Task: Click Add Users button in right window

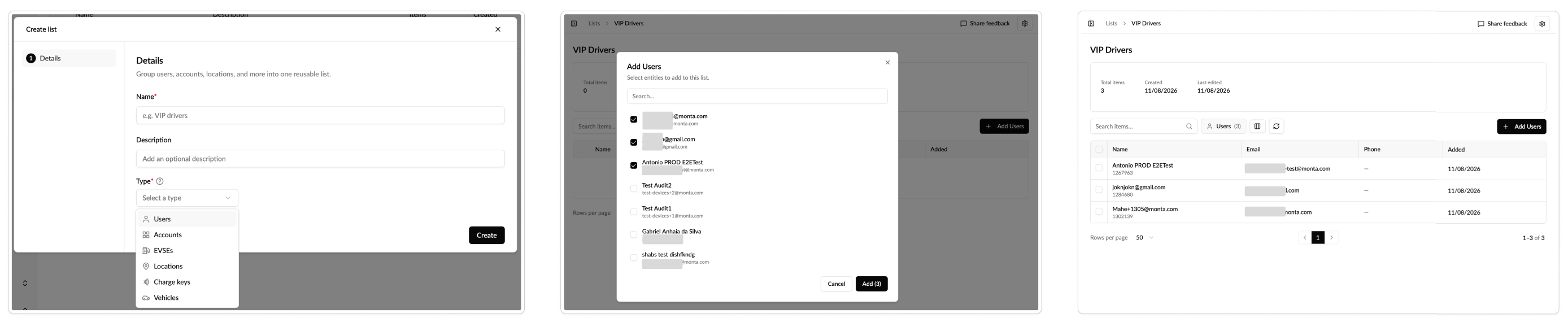Action: point(1521,127)
